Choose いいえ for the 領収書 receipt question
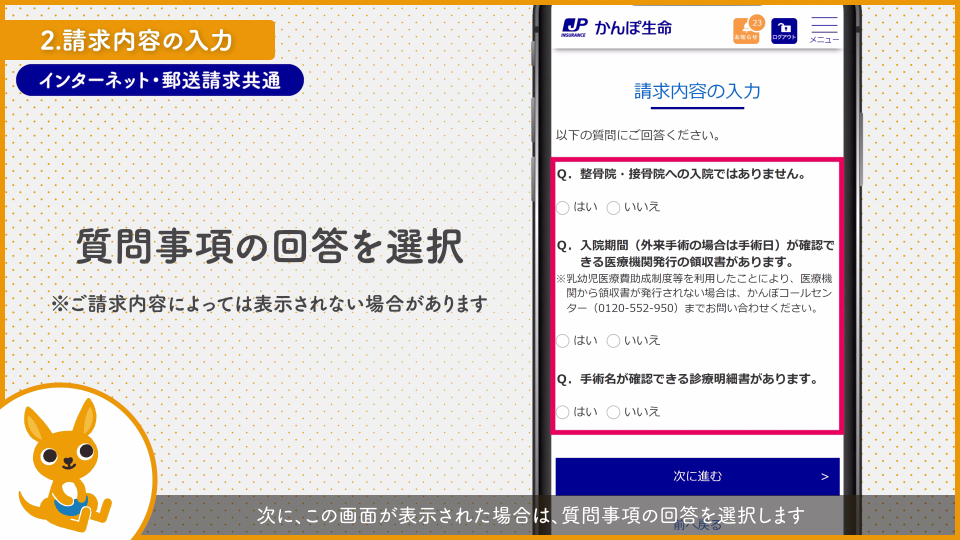 613,340
